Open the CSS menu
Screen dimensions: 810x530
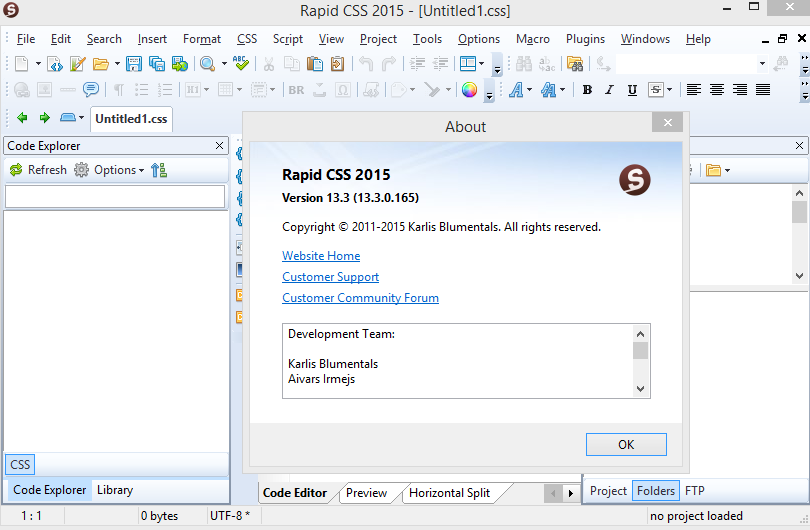pyautogui.click(x=247, y=39)
